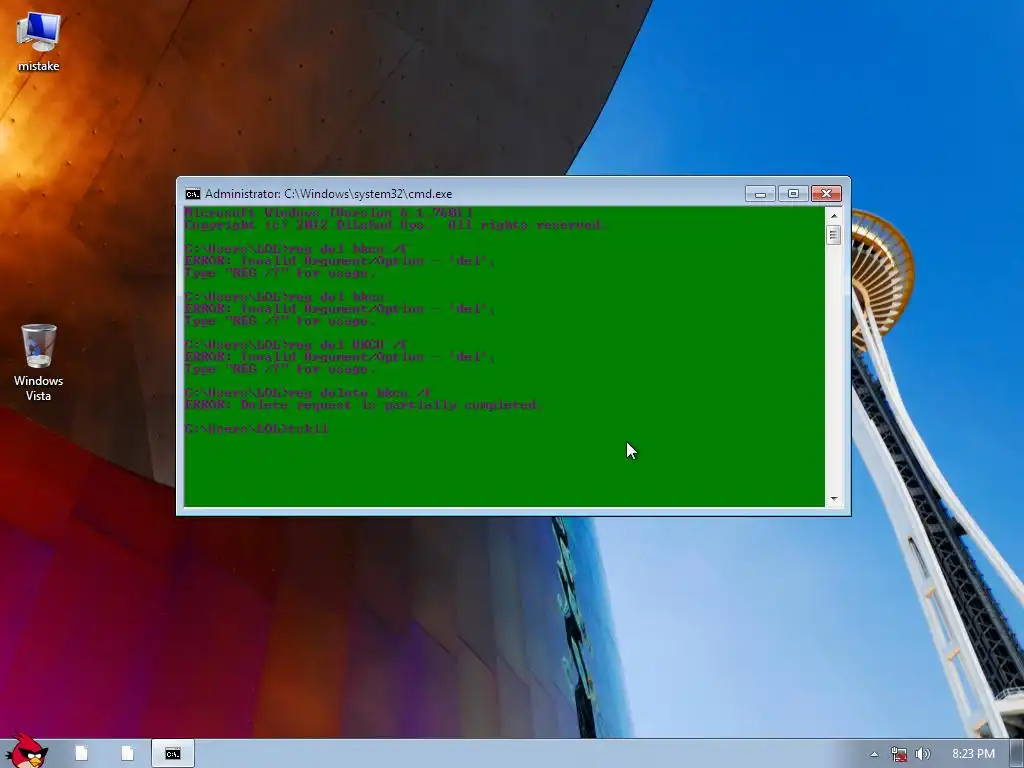The image size is (1024, 768).
Task: Select the 'mistake' computer desktop icon
Action: point(38,40)
